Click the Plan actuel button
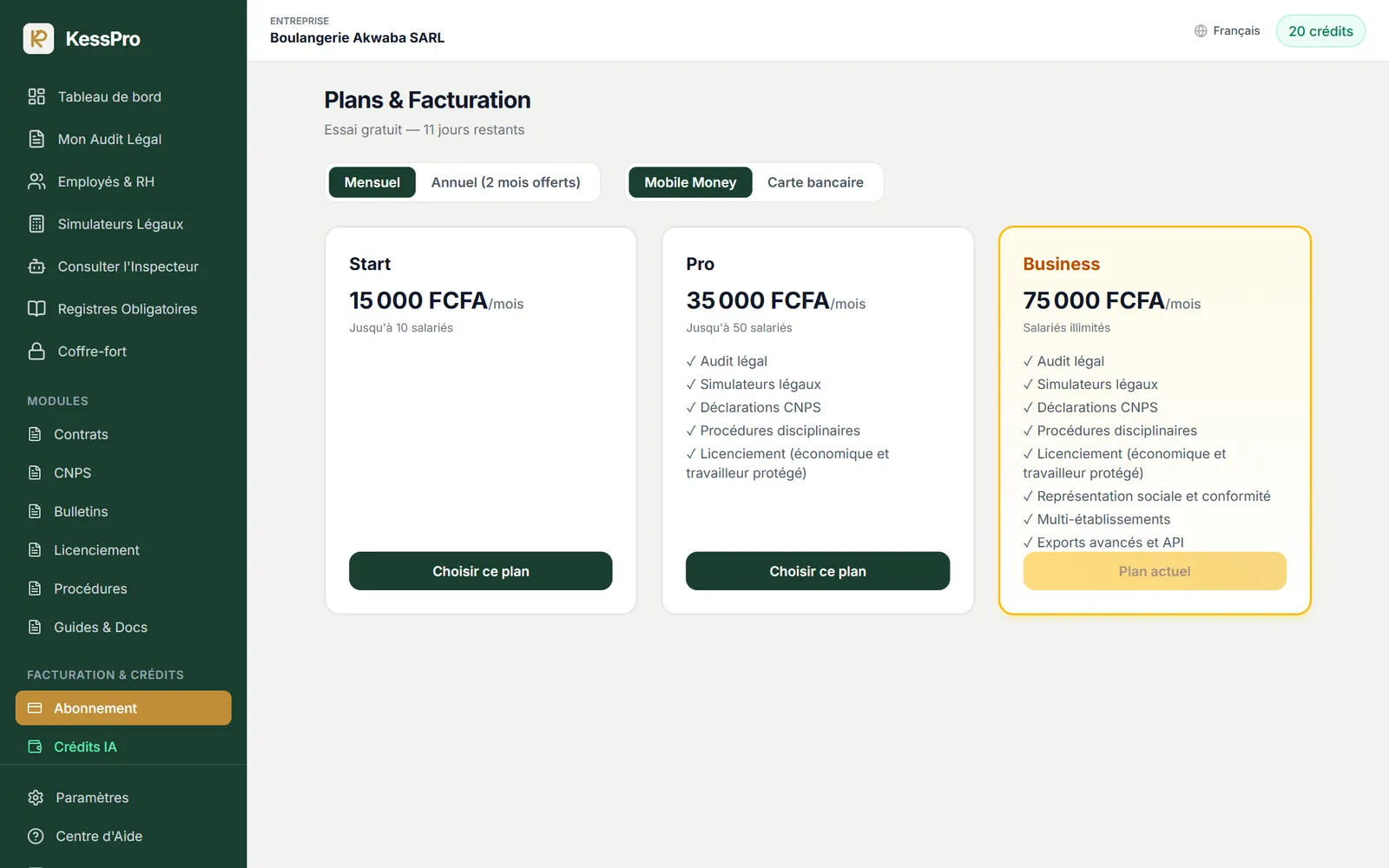Screen dimensions: 1389x868 point(1155,571)
